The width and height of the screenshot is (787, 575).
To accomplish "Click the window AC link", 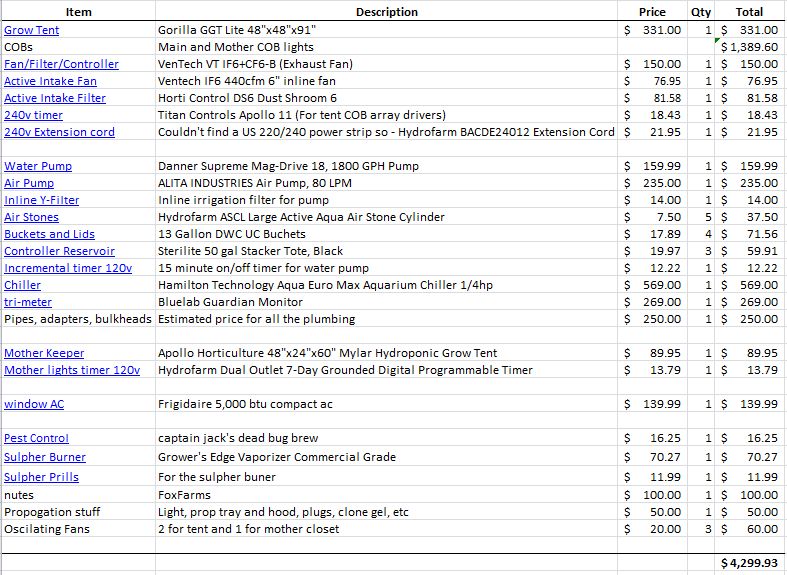I will pyautogui.click(x=34, y=404).
